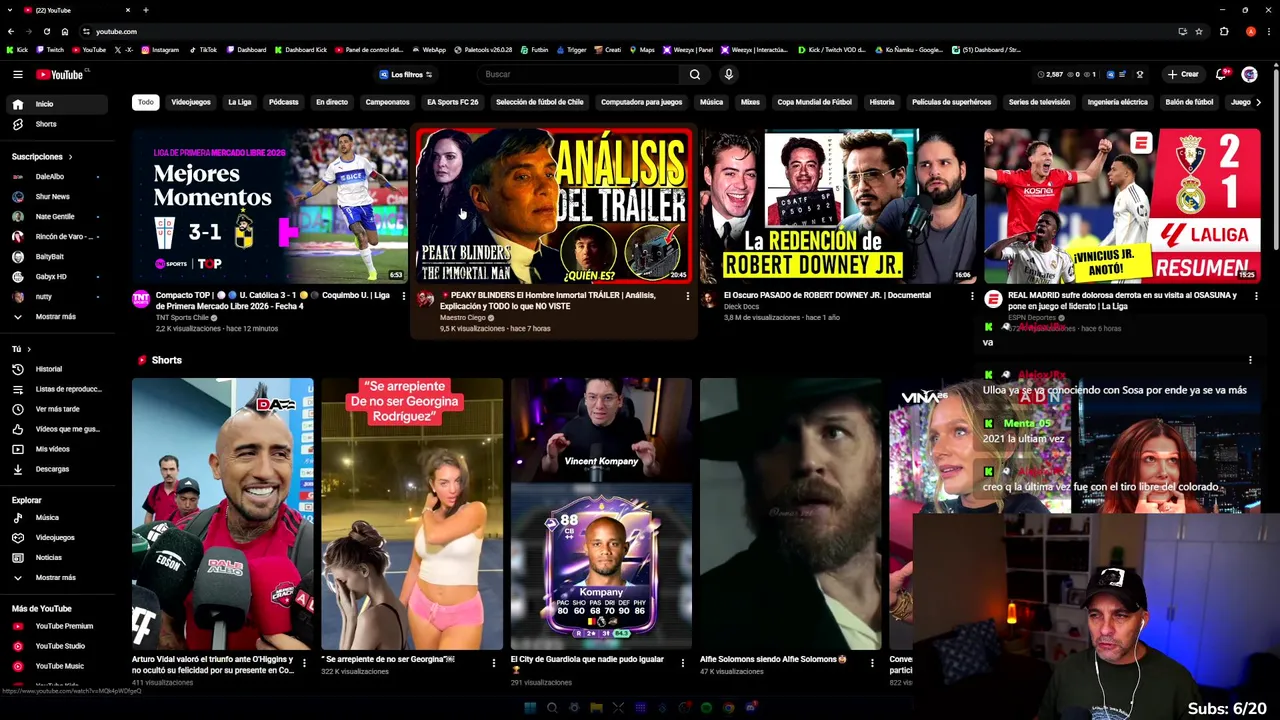The image size is (1280, 720).
Task: Play the Peaky Blinders trailer analysis thumbnail
Action: click(x=553, y=206)
